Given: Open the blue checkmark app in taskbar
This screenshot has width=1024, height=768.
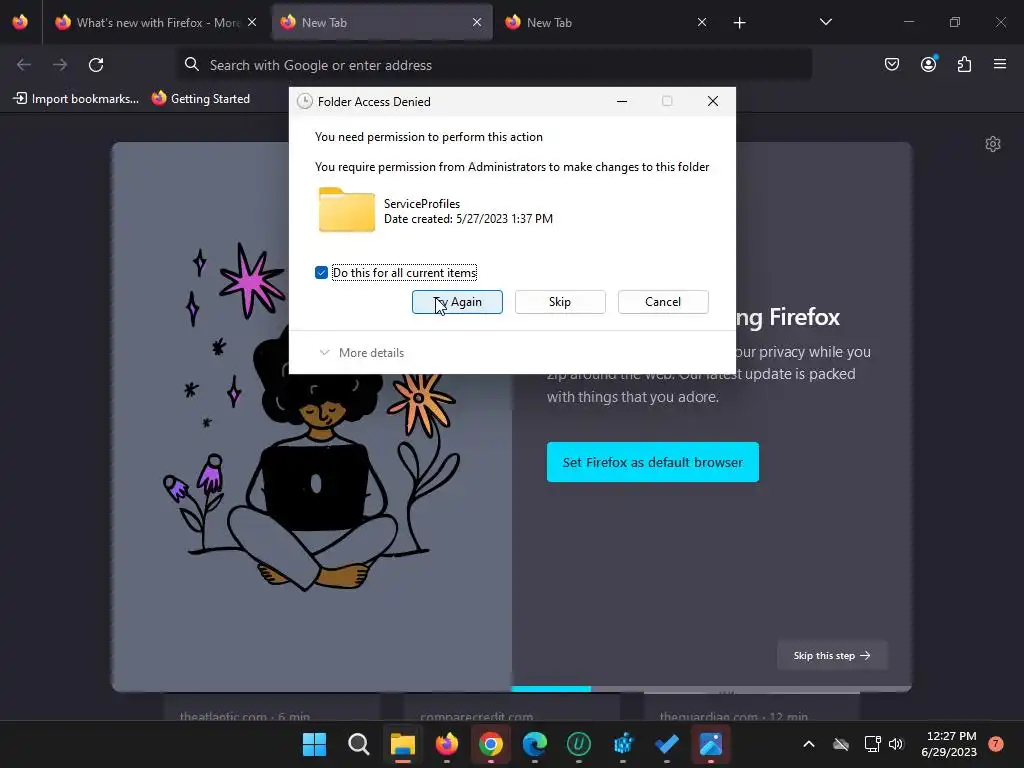Looking at the screenshot, I should tap(667, 743).
